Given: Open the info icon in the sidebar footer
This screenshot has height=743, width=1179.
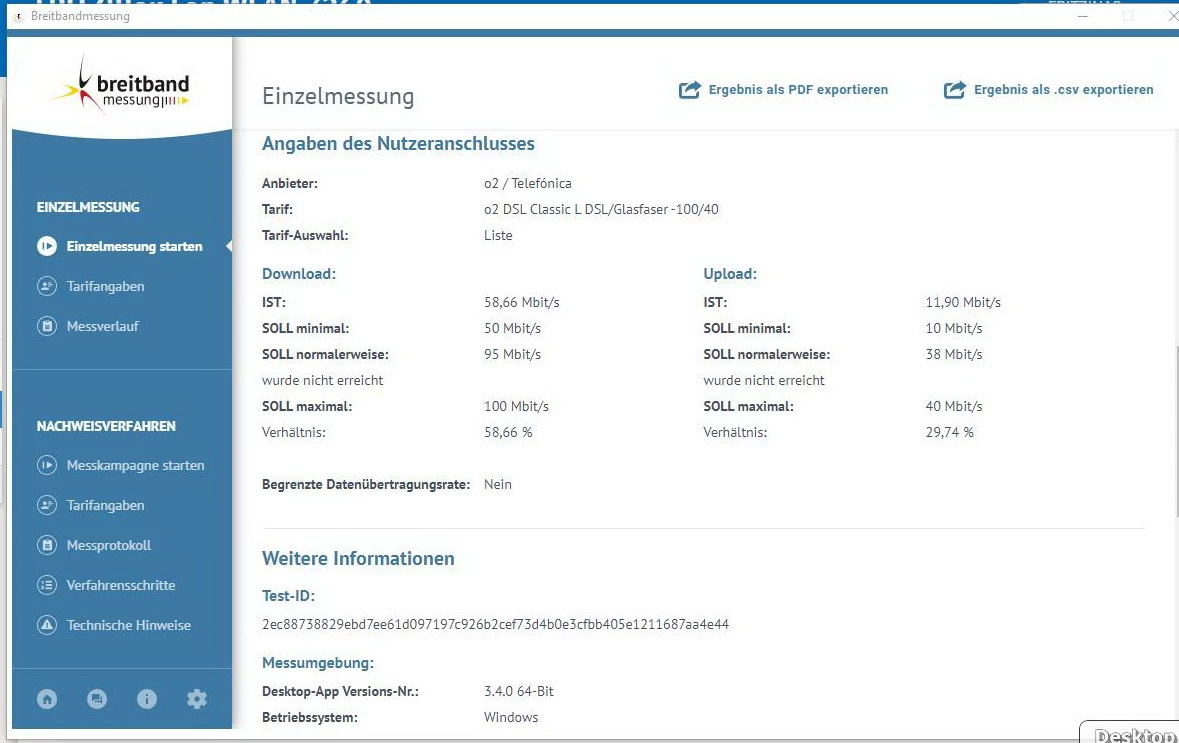Looking at the screenshot, I should point(147,699).
